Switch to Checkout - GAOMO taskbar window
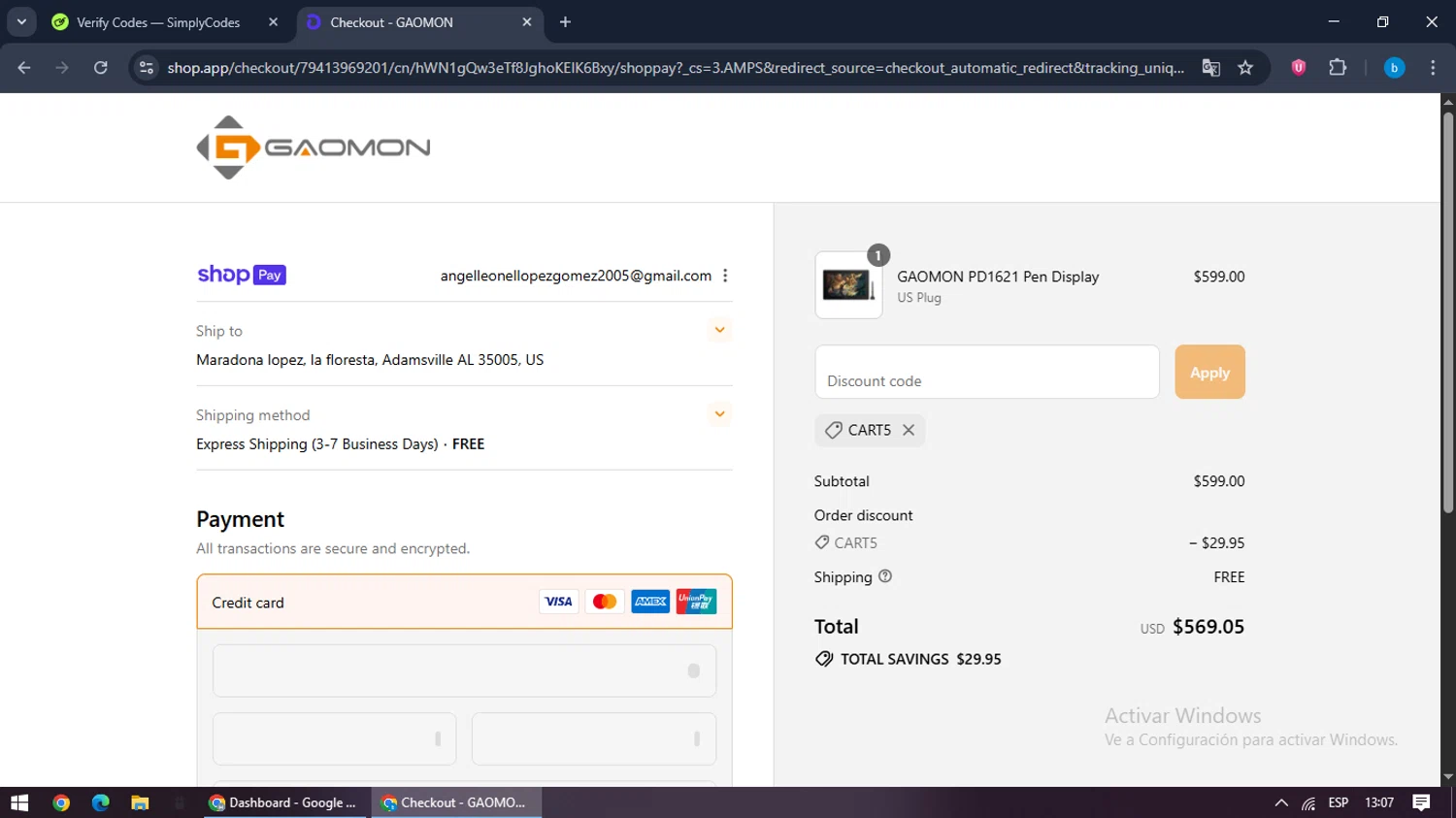Screen dimensions: 1456x818 456,802
